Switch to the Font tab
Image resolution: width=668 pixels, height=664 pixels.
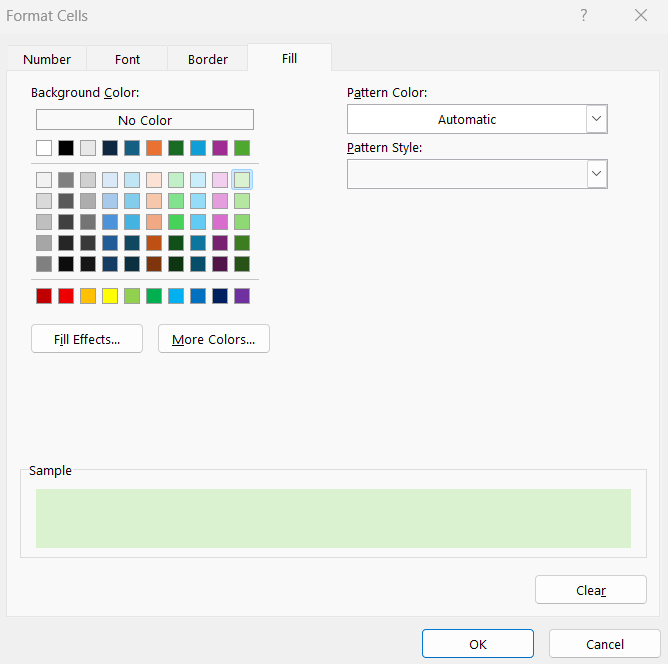pos(127,59)
